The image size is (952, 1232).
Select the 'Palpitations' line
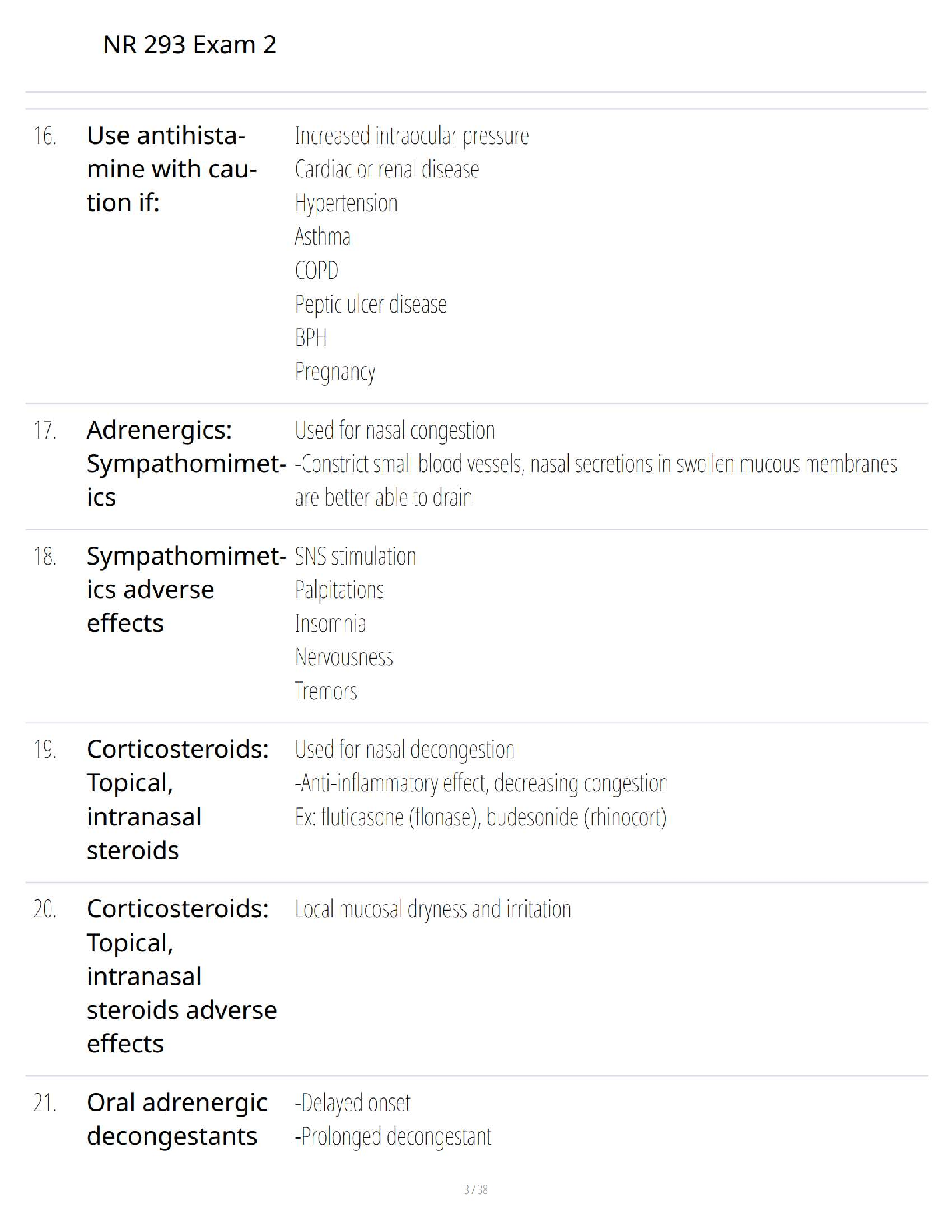coord(339,590)
